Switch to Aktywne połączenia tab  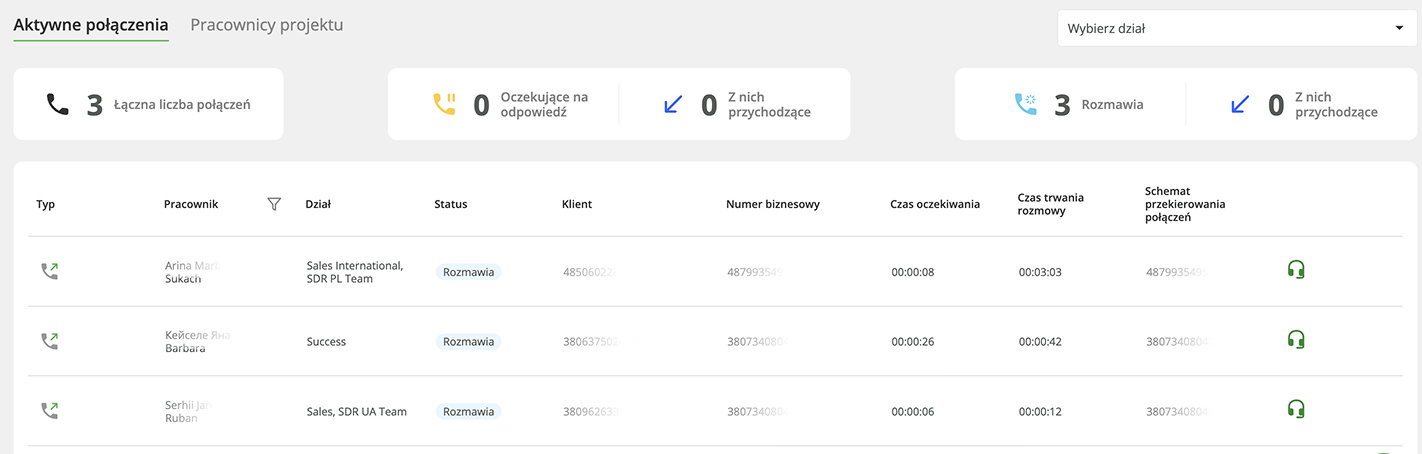[x=91, y=25]
